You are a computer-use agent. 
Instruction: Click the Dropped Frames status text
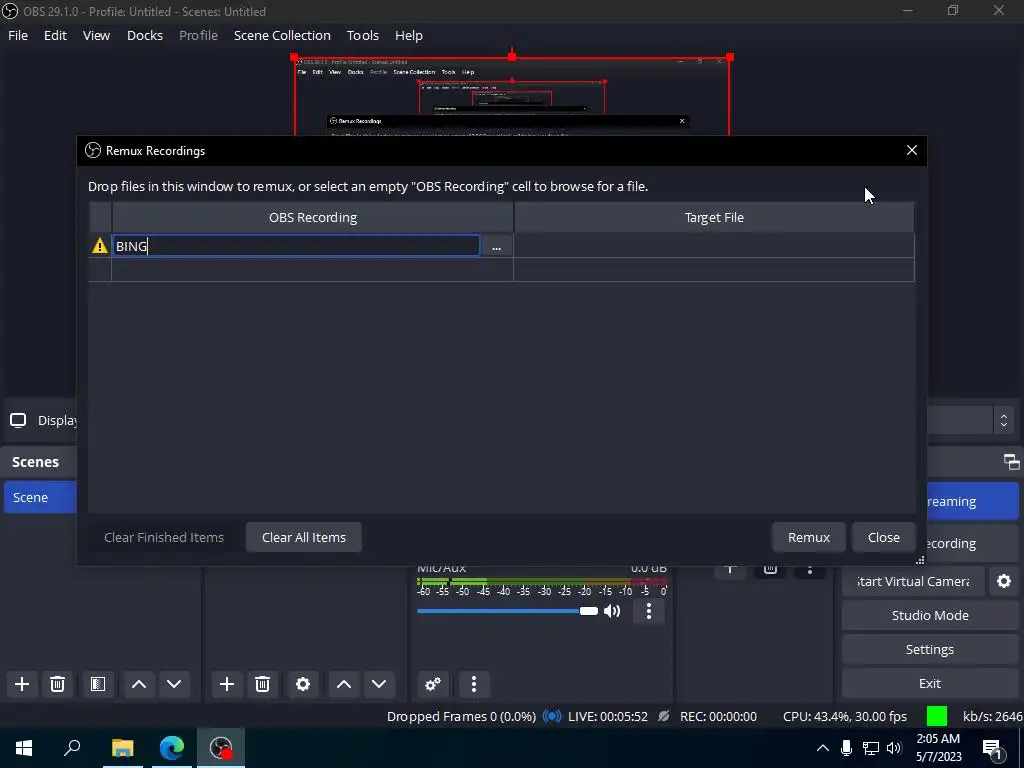point(461,716)
